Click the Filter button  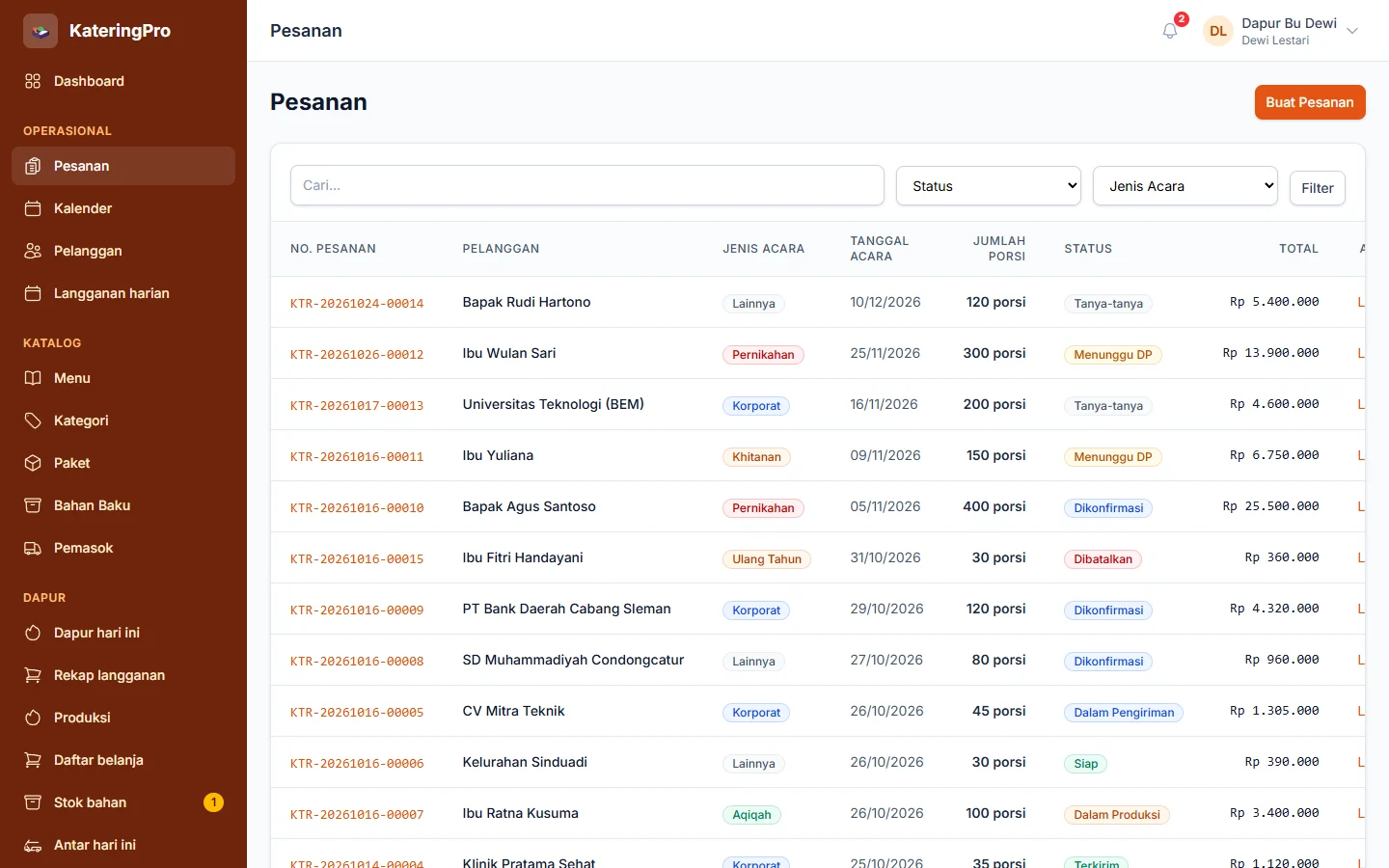pyautogui.click(x=1318, y=188)
